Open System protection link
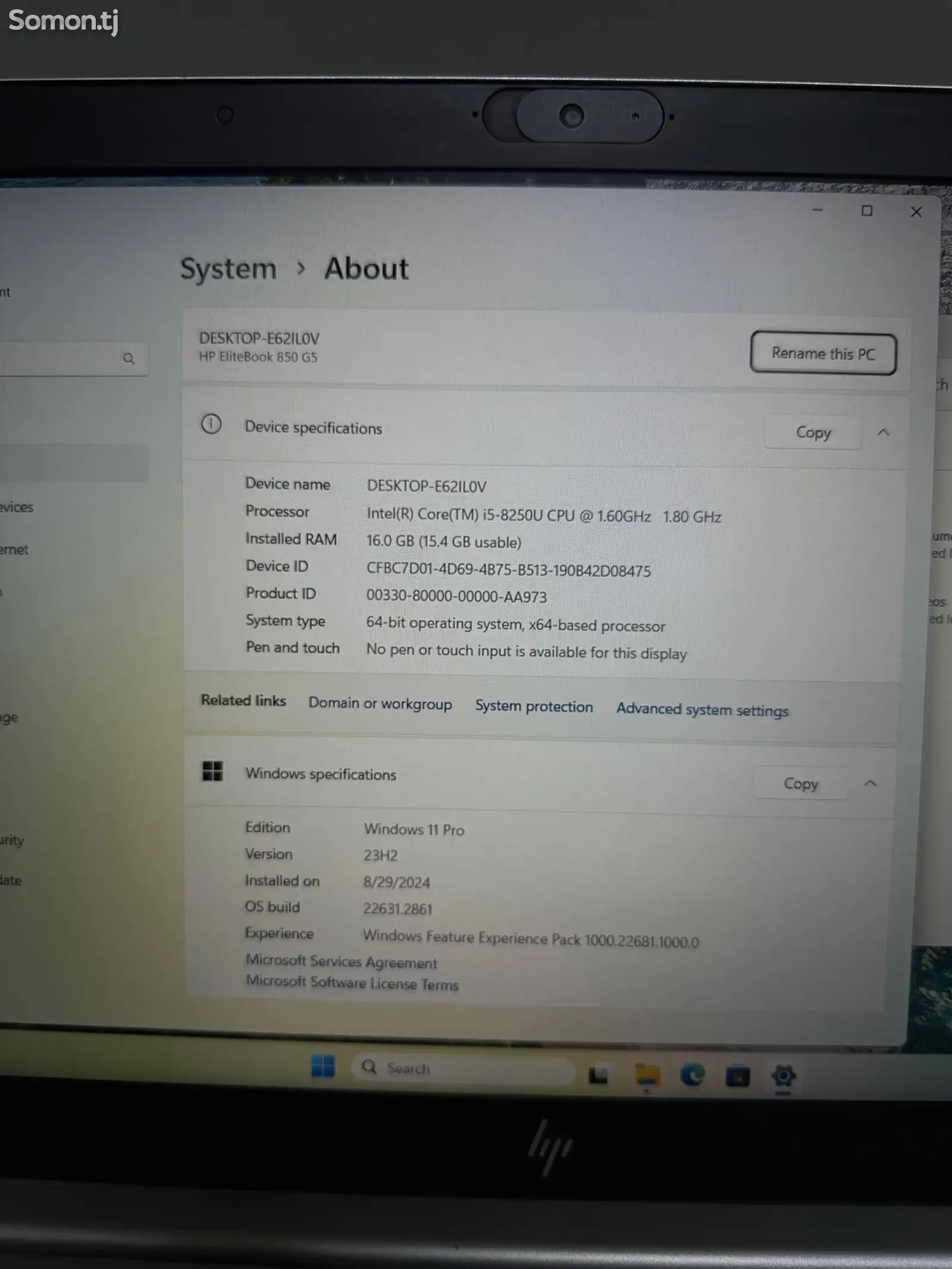Viewport: 952px width, 1269px height. [x=534, y=706]
